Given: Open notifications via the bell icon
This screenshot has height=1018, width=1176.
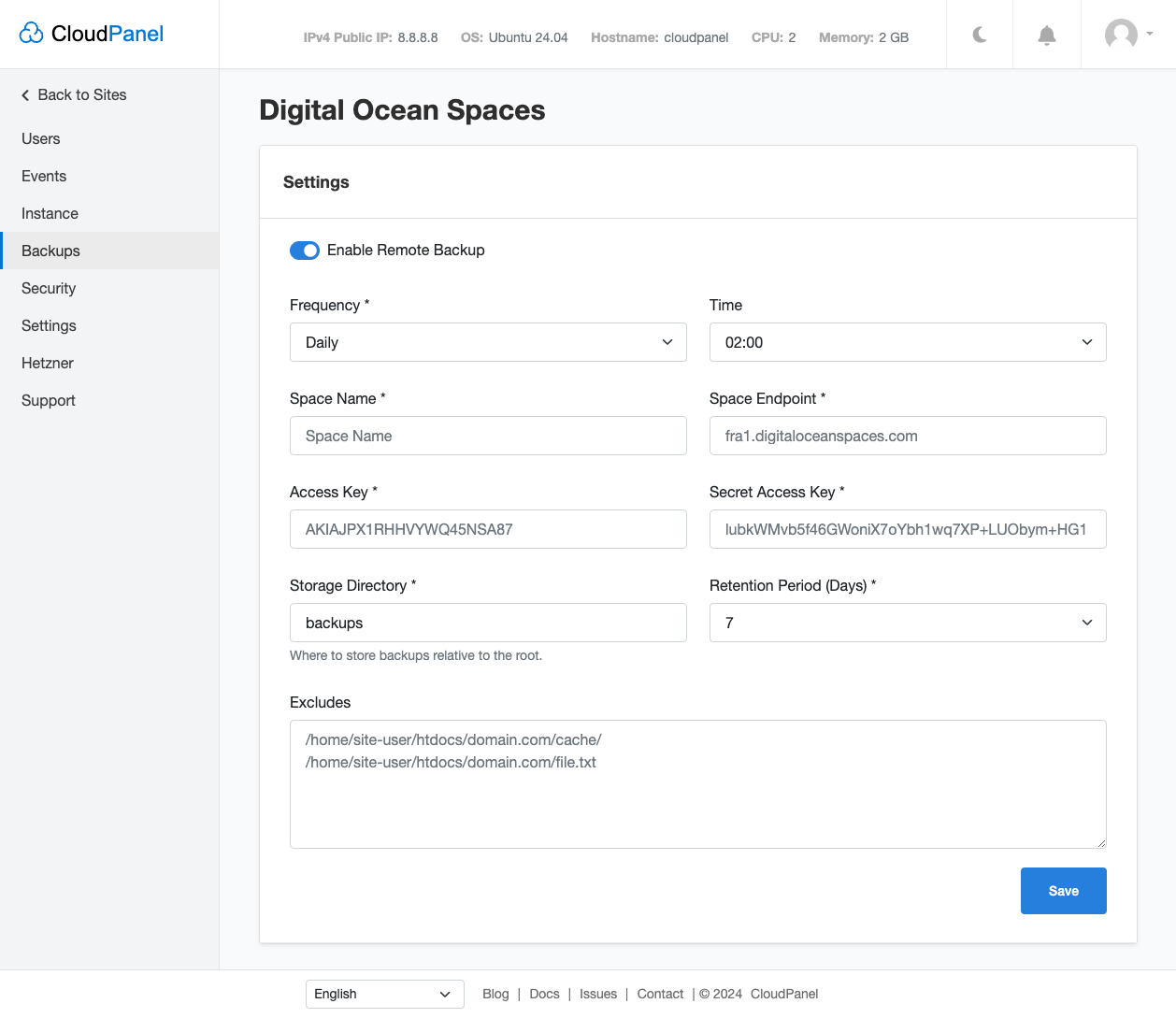Looking at the screenshot, I should tap(1046, 35).
